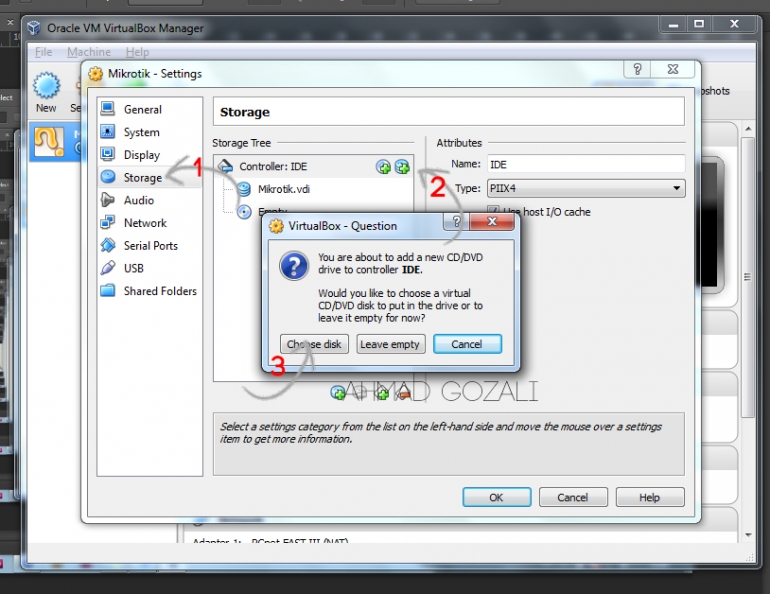
Task: Click the Add hard disk icon
Action: point(402,167)
